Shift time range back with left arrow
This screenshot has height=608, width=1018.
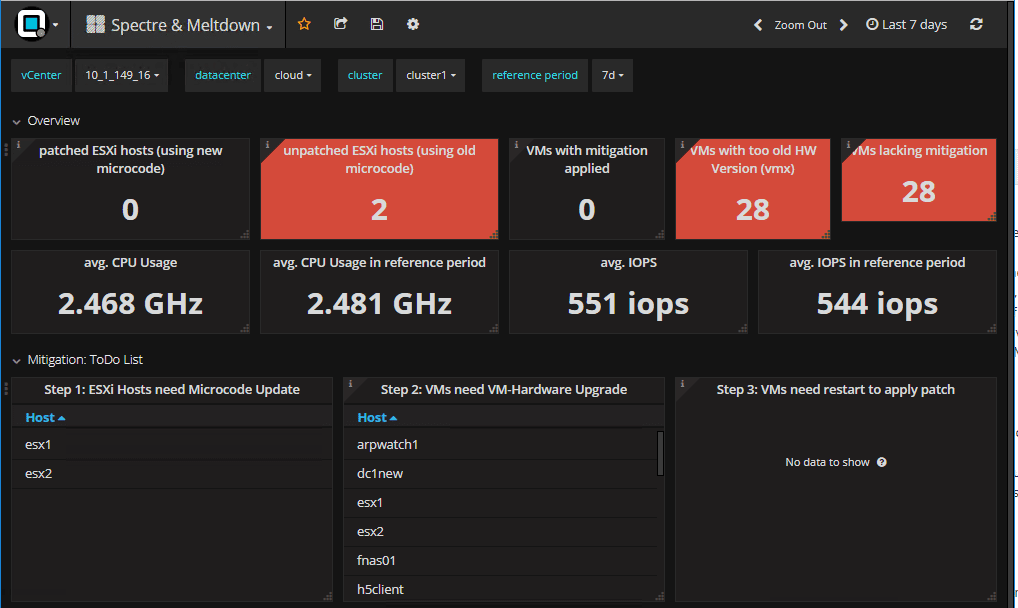pyautogui.click(x=758, y=25)
